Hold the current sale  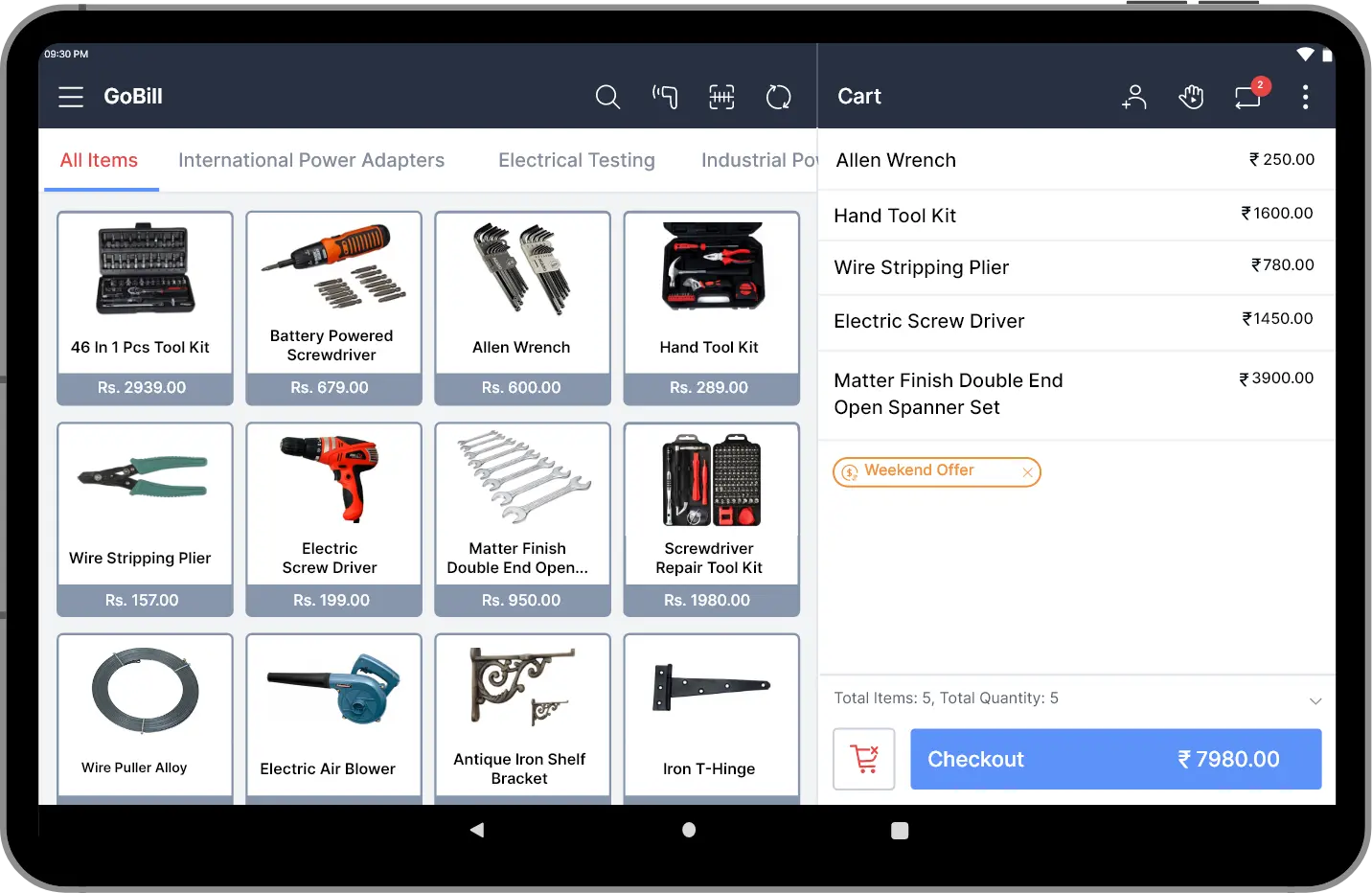pos(1191,97)
